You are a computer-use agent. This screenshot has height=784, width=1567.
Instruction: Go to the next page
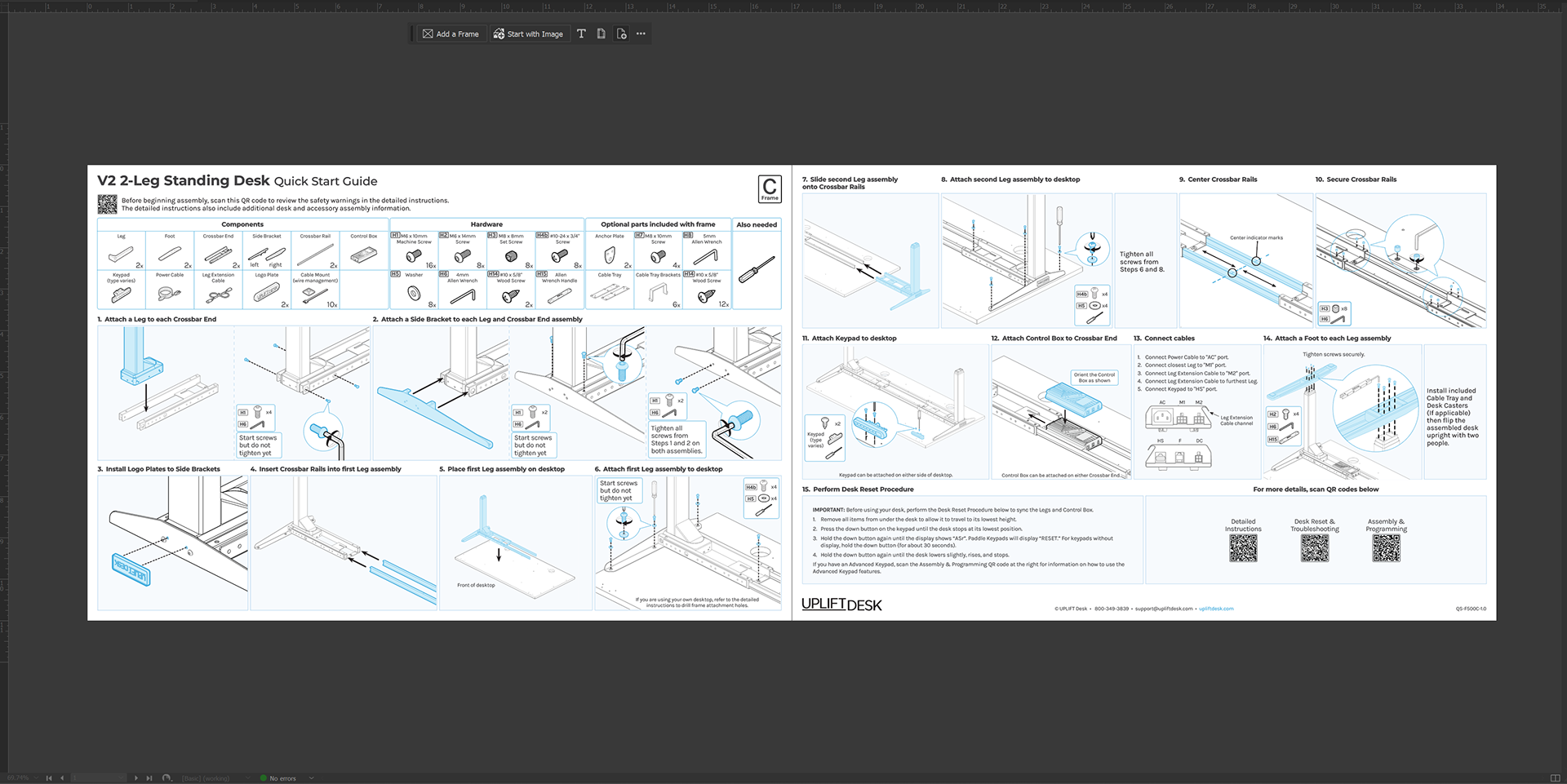(136, 778)
